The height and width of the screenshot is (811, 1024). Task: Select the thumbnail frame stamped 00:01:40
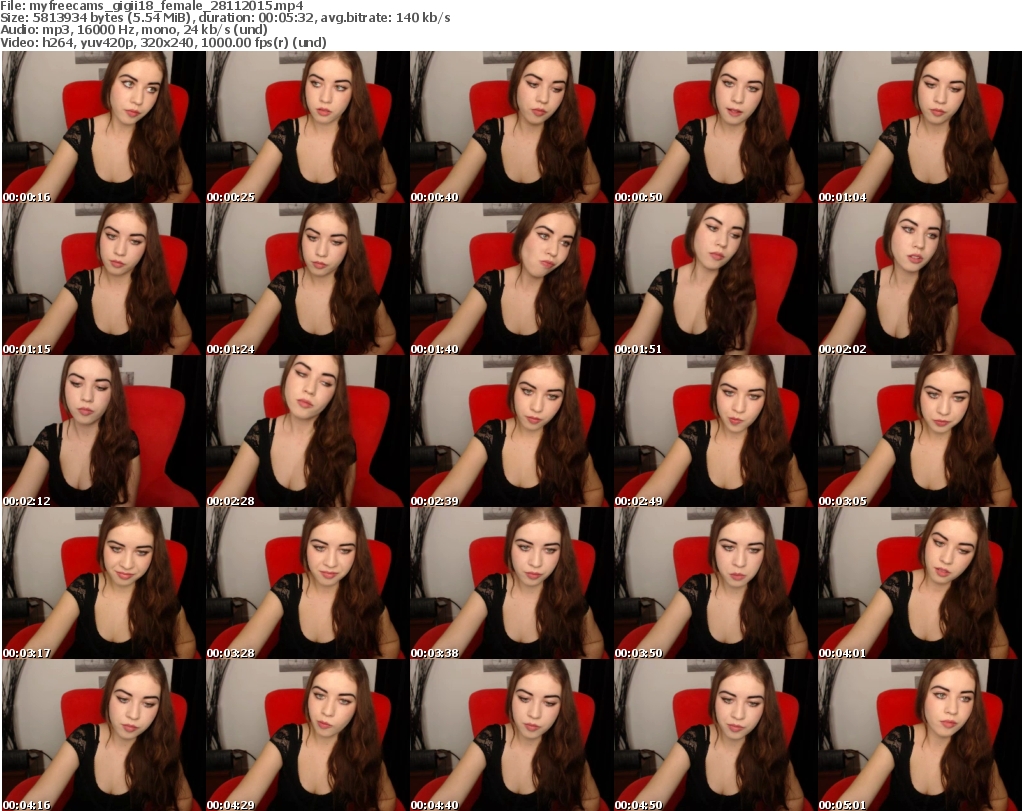(x=511, y=279)
